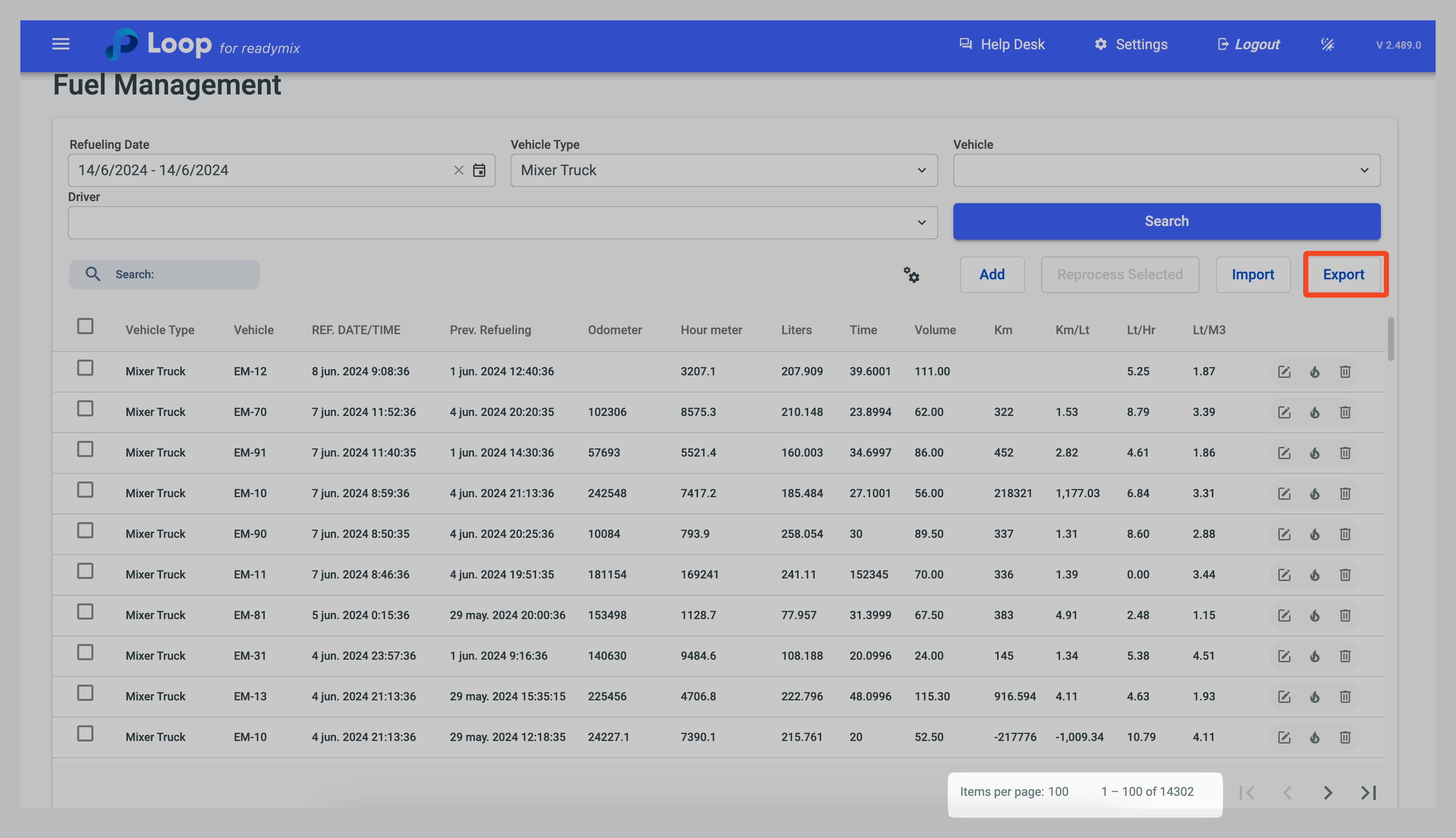Open the hamburger navigation menu
1456x838 pixels.
pyautogui.click(x=60, y=44)
